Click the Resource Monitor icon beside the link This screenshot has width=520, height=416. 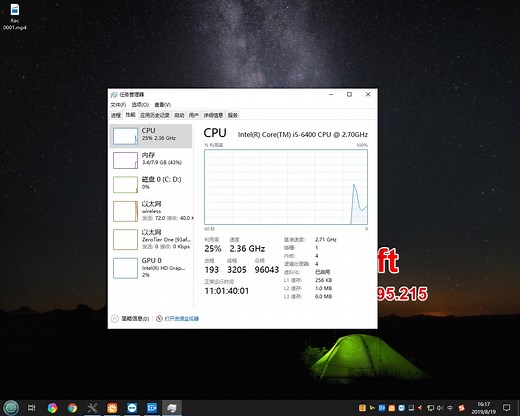click(x=159, y=319)
